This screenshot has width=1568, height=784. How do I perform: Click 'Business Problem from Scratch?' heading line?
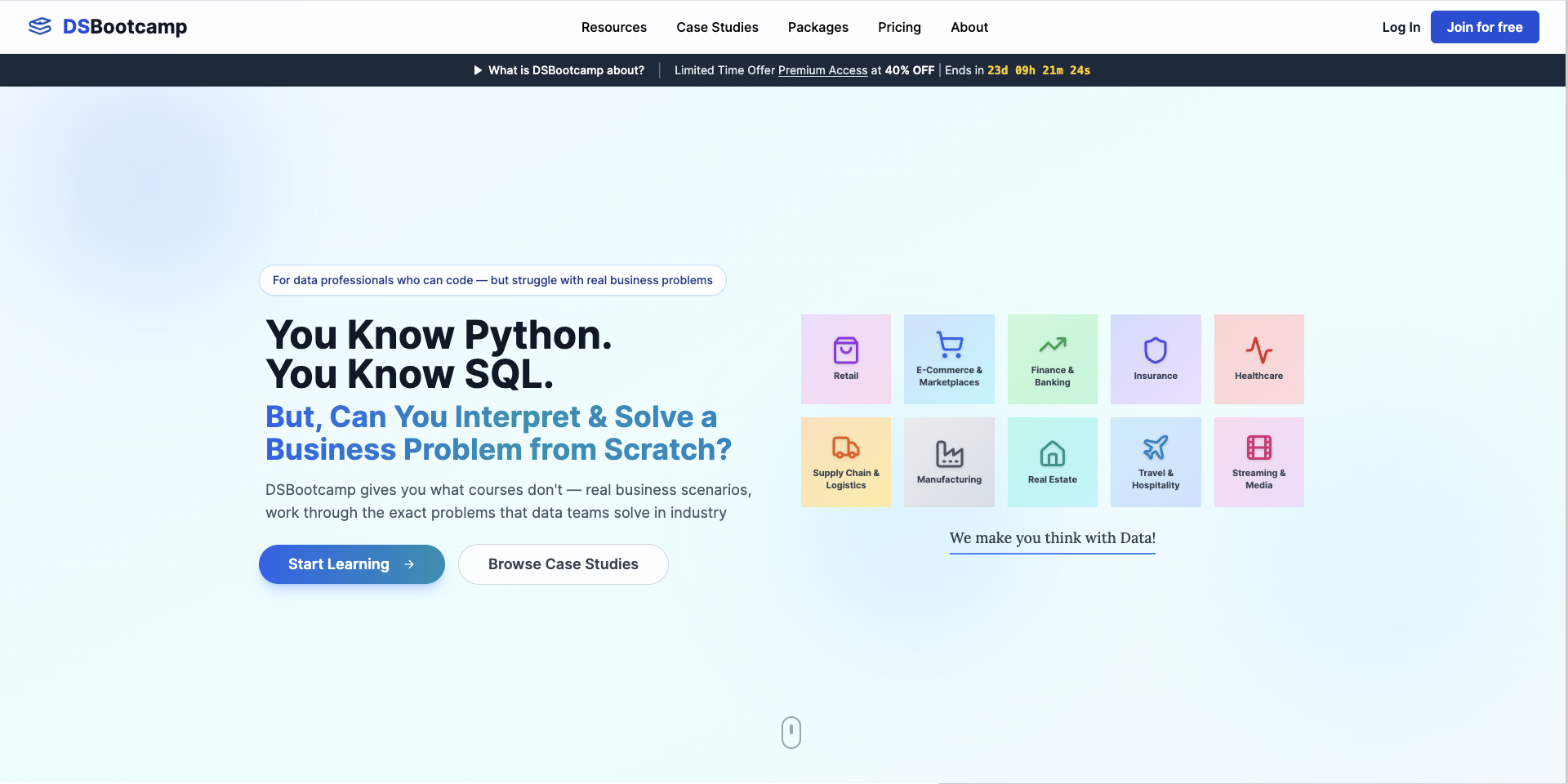pos(498,449)
